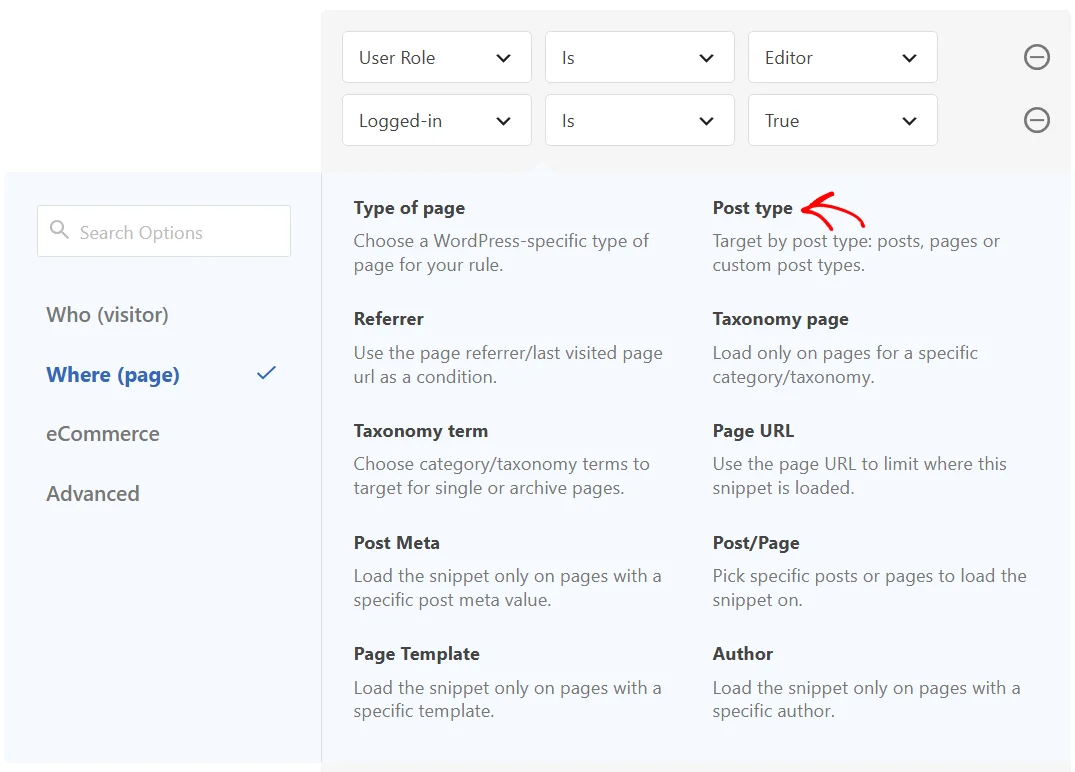Open the Editor value dropdown
The image size is (1075, 772).
[x=843, y=58]
